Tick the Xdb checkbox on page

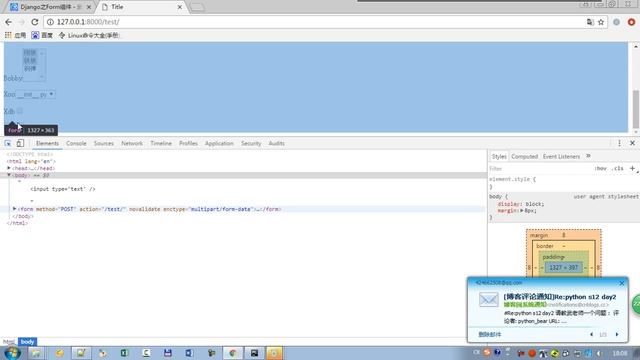[20, 111]
